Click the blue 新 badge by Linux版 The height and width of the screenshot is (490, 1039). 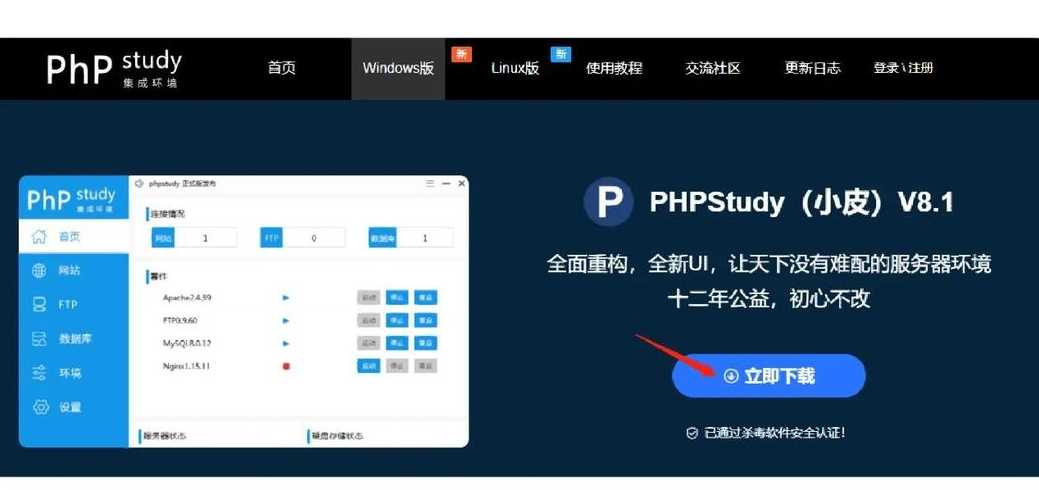point(561,54)
